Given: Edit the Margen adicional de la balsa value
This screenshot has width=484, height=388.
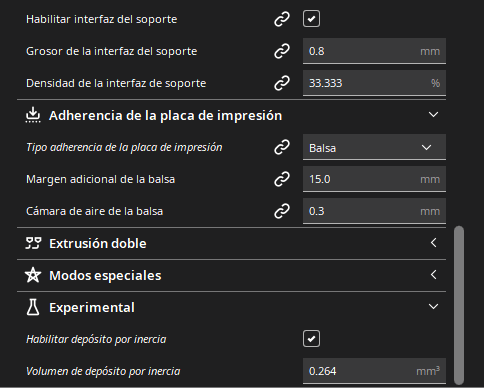Looking at the screenshot, I should point(374,179).
